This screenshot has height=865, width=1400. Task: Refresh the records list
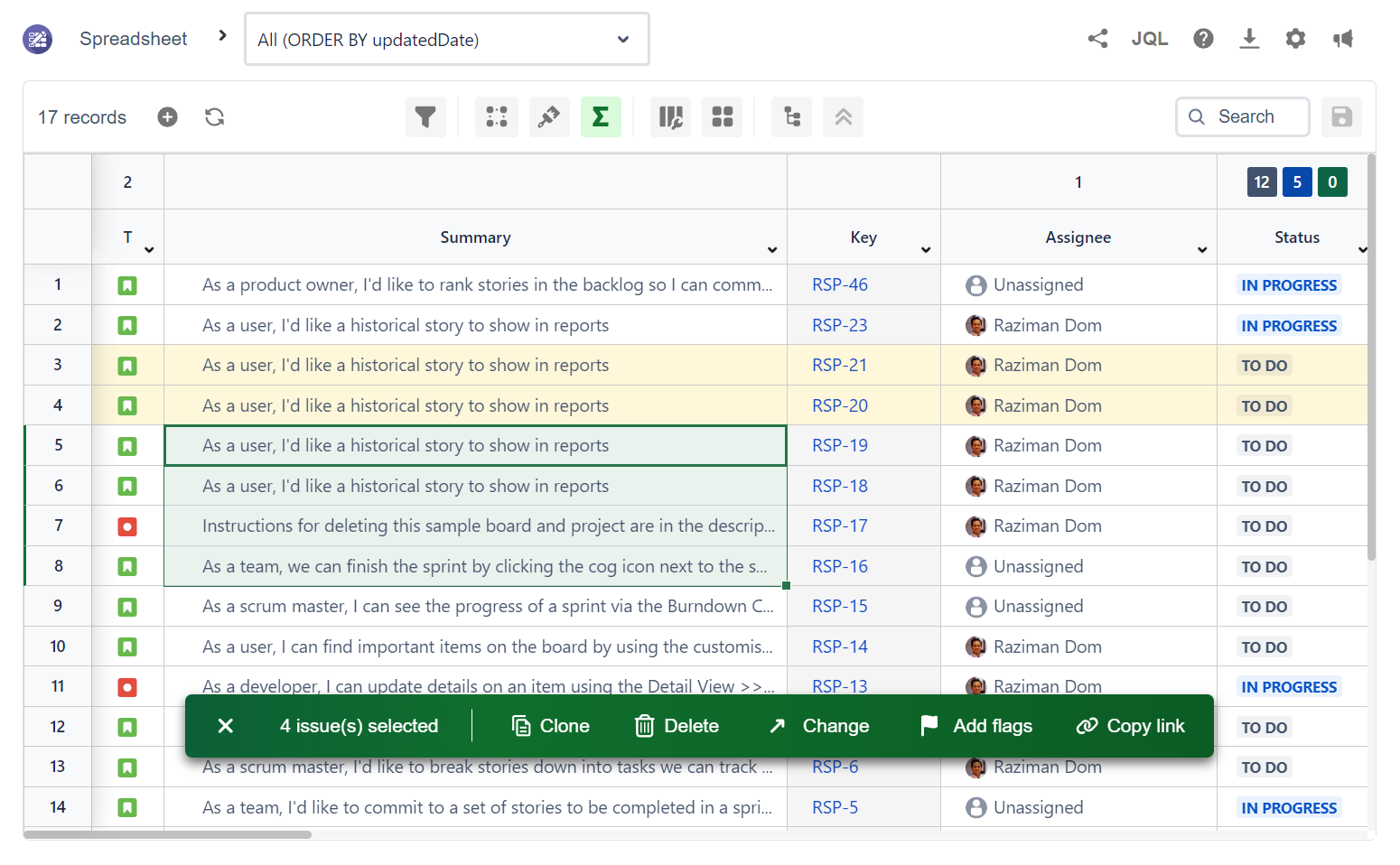[214, 117]
